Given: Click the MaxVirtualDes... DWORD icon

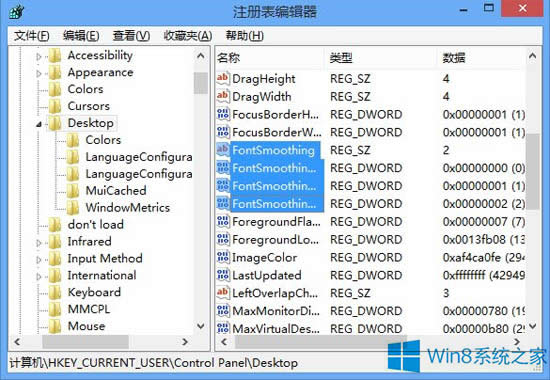Looking at the screenshot, I should 223,328.
